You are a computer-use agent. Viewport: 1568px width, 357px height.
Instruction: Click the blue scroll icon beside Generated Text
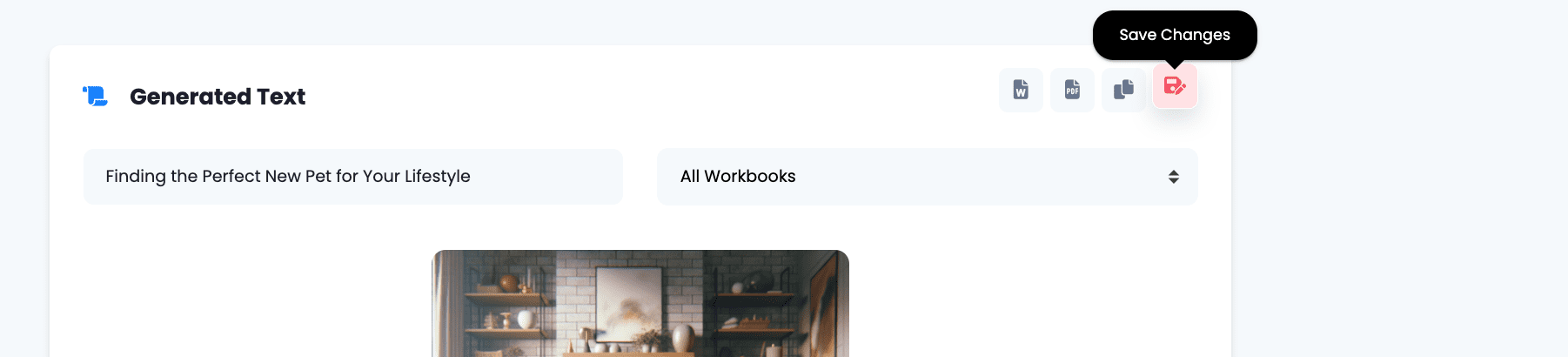pyautogui.click(x=96, y=96)
